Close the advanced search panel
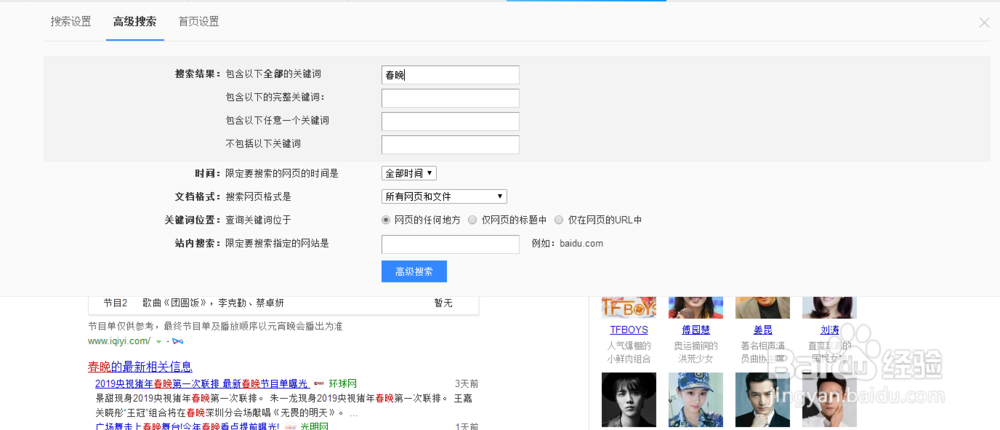The height and width of the screenshot is (430, 1000). pos(984,22)
